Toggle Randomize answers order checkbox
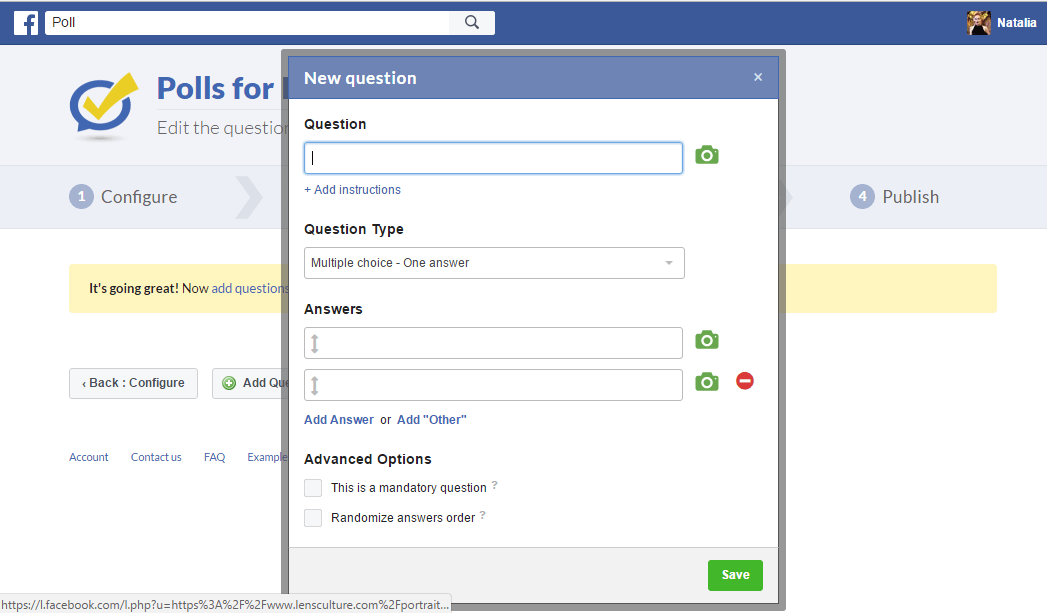 pyautogui.click(x=313, y=518)
